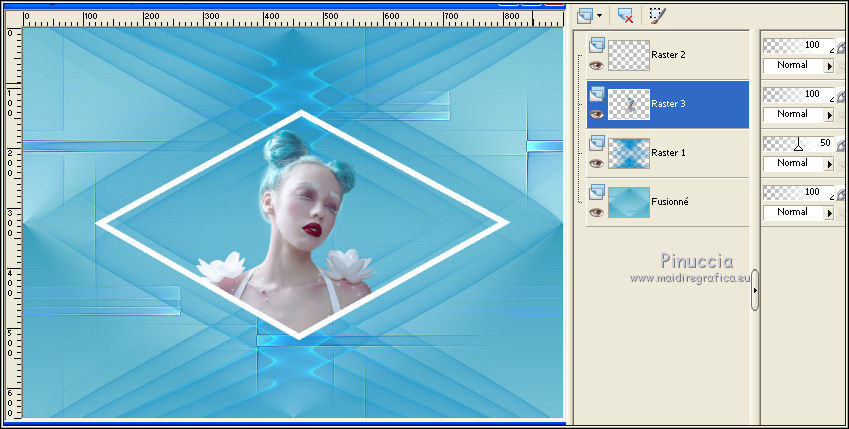Click the Fusionné layer thumbnail
The height and width of the screenshot is (429, 849).
(x=629, y=202)
